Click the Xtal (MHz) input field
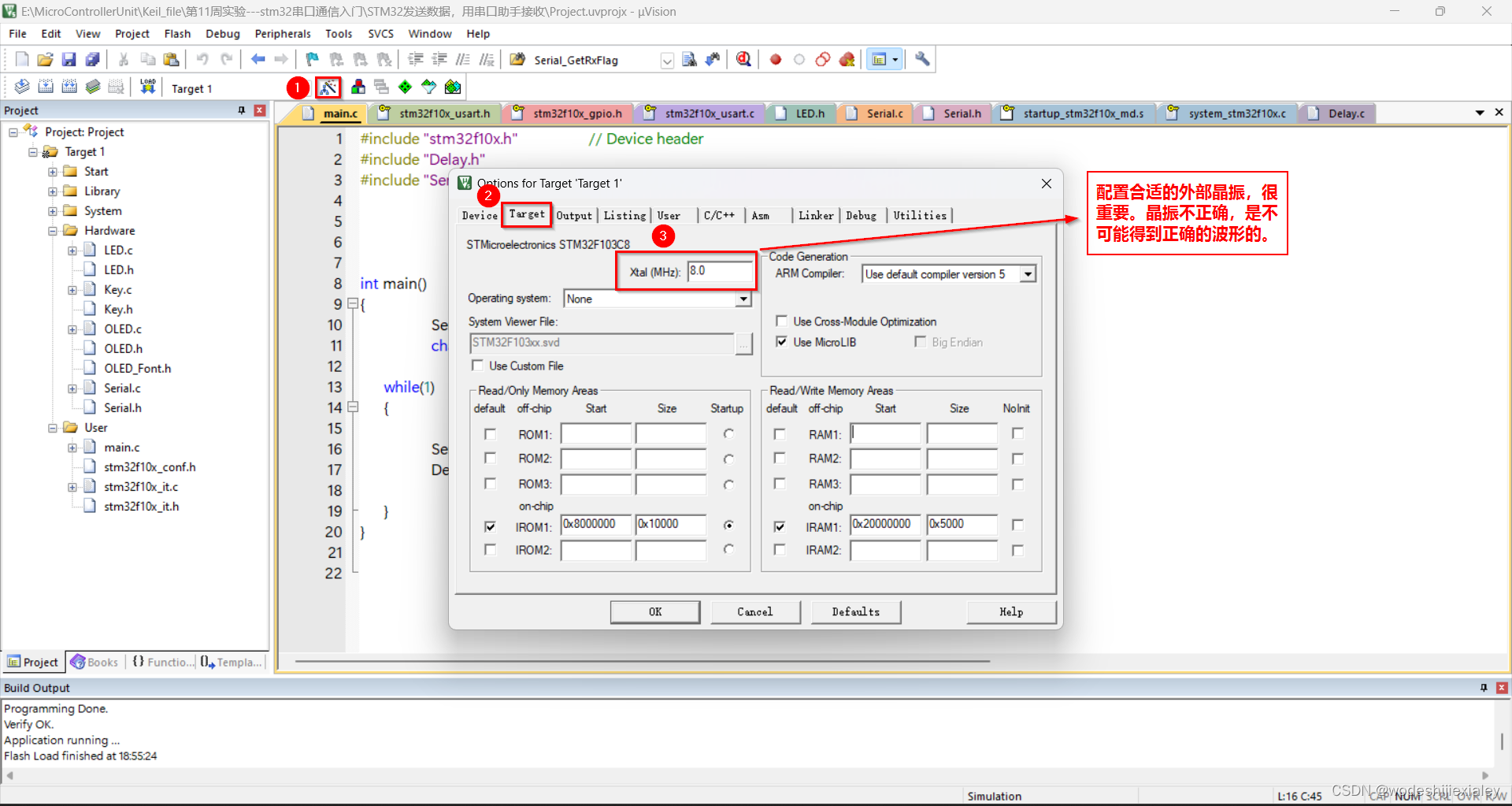 (x=720, y=271)
